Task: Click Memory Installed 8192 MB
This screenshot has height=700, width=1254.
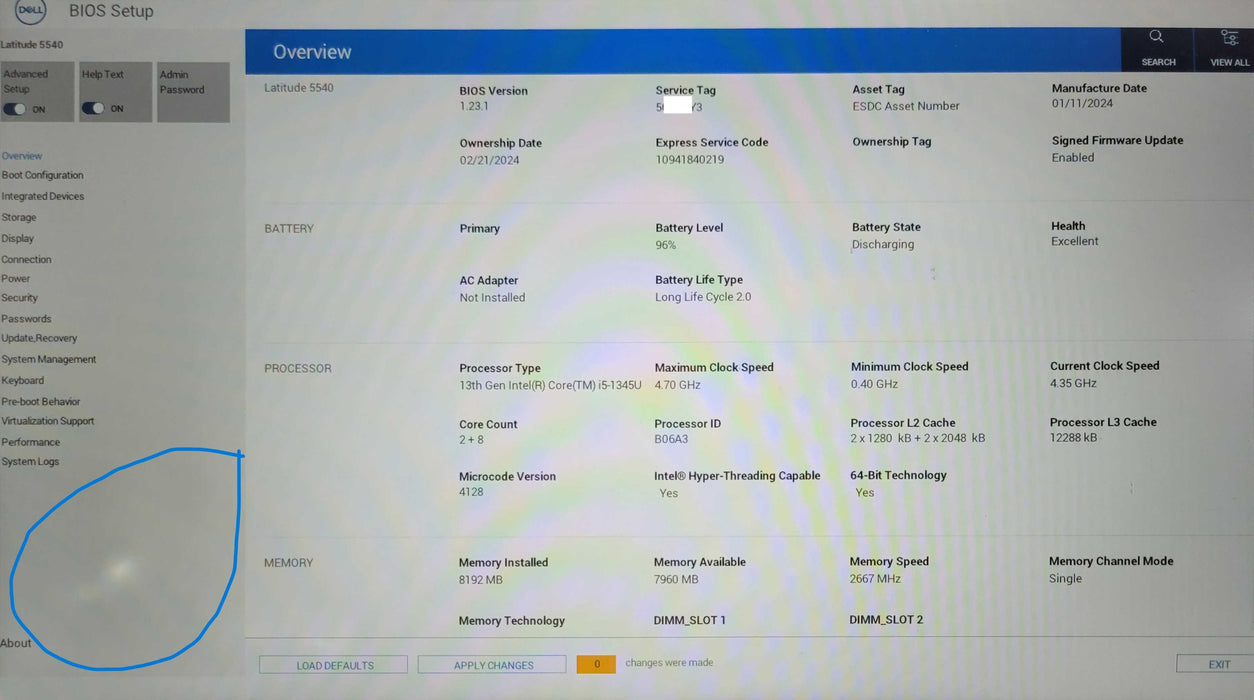Action: 481,580
